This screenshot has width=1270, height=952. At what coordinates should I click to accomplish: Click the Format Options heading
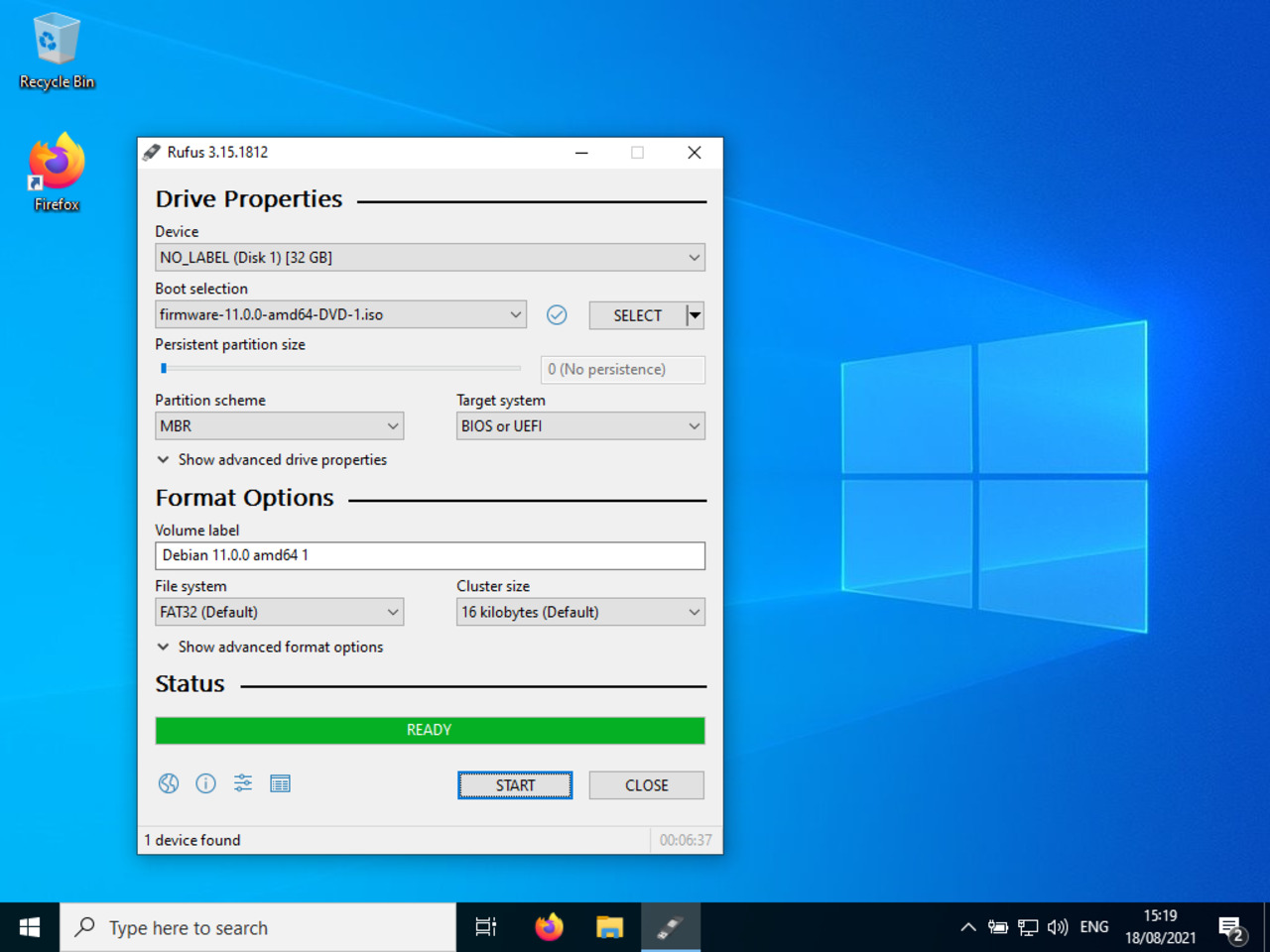pyautogui.click(x=245, y=498)
